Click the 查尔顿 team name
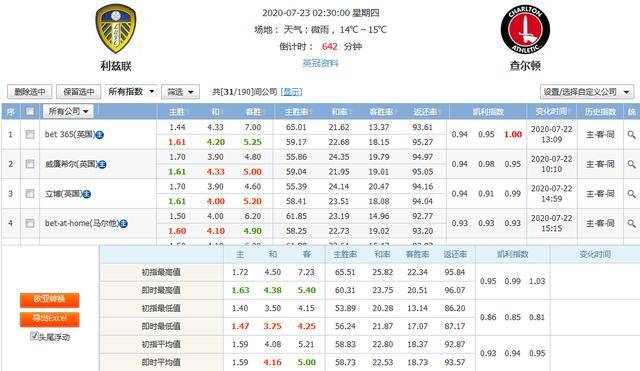This screenshot has height=371, width=640. (525, 65)
